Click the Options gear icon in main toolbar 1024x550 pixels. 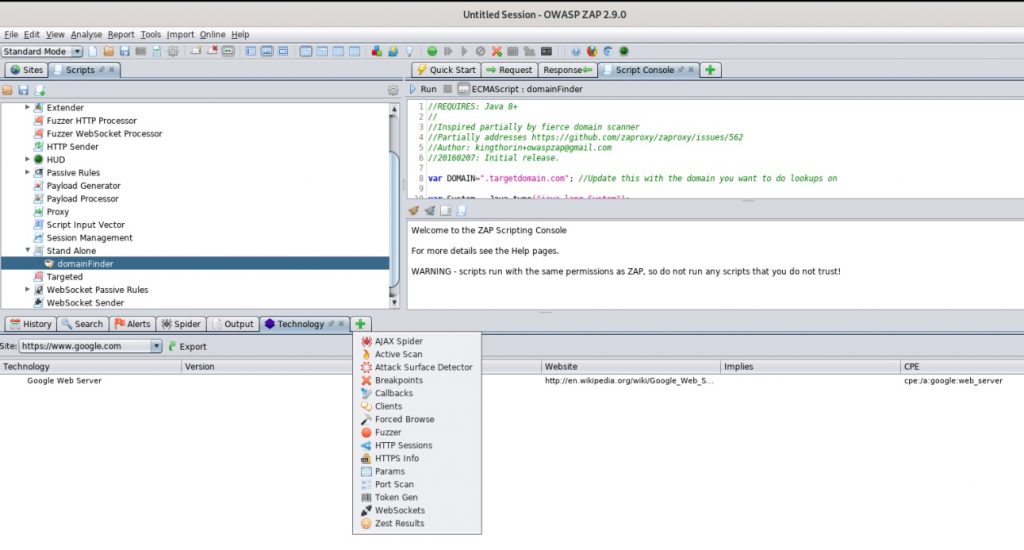pos(173,51)
